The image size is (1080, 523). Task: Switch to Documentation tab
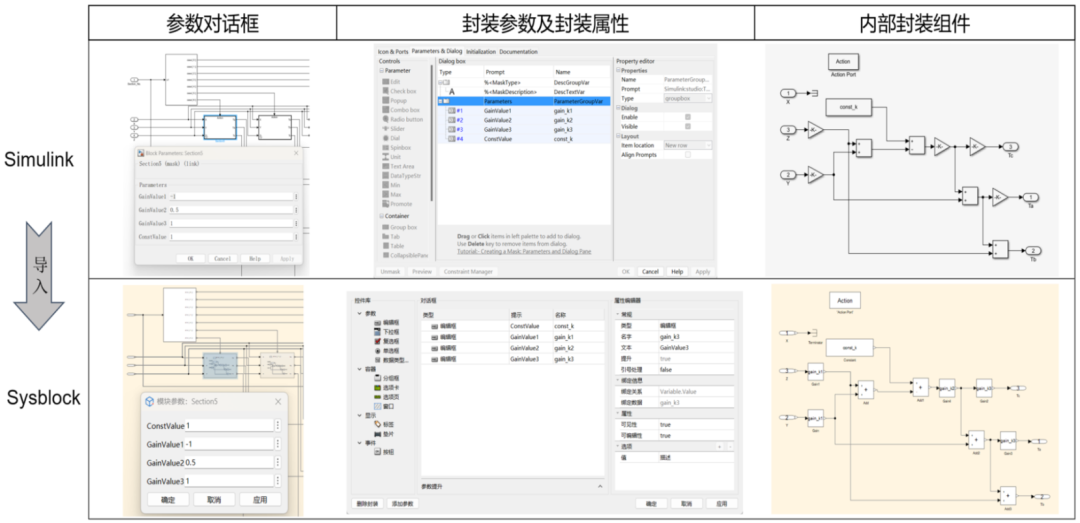click(518, 52)
